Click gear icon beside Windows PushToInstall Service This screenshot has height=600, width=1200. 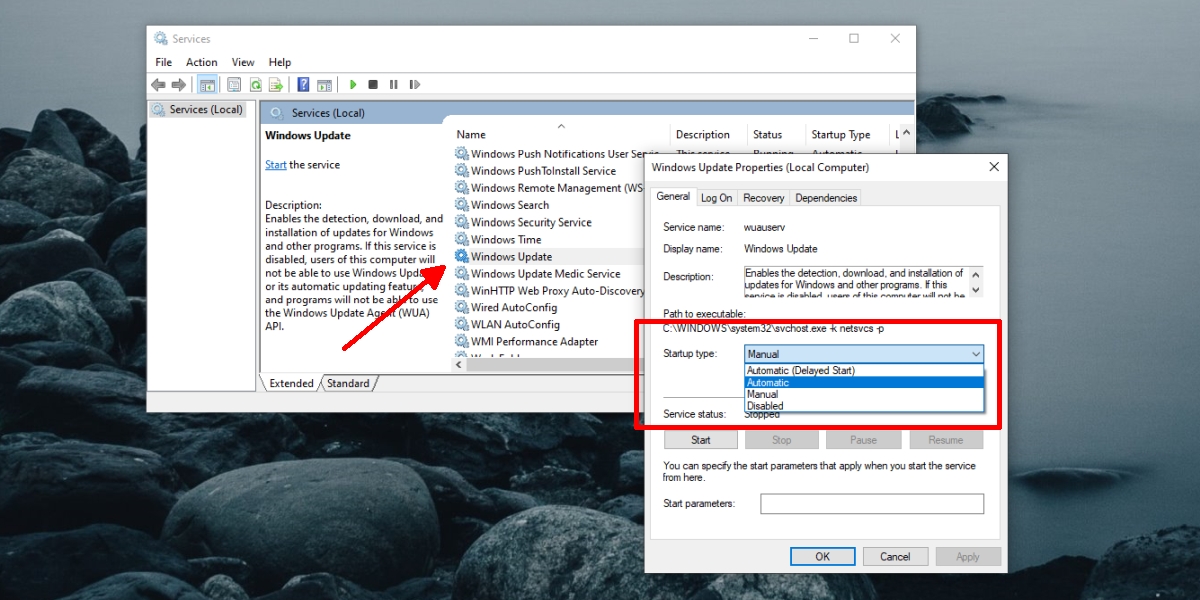(461, 171)
